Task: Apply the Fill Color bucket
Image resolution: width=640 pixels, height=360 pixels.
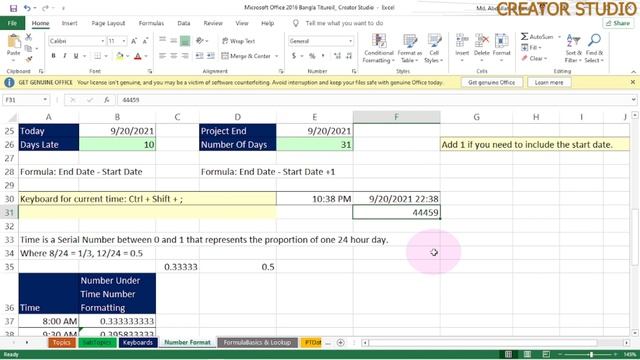Action: (x=120, y=56)
